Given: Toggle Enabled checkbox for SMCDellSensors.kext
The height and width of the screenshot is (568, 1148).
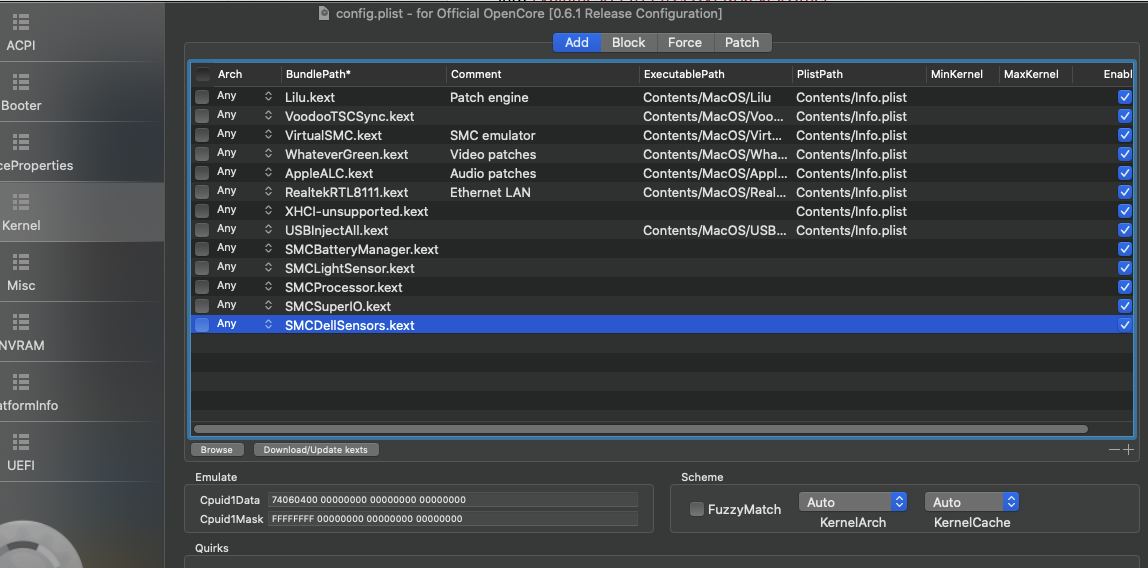Looking at the screenshot, I should pyautogui.click(x=1125, y=324).
